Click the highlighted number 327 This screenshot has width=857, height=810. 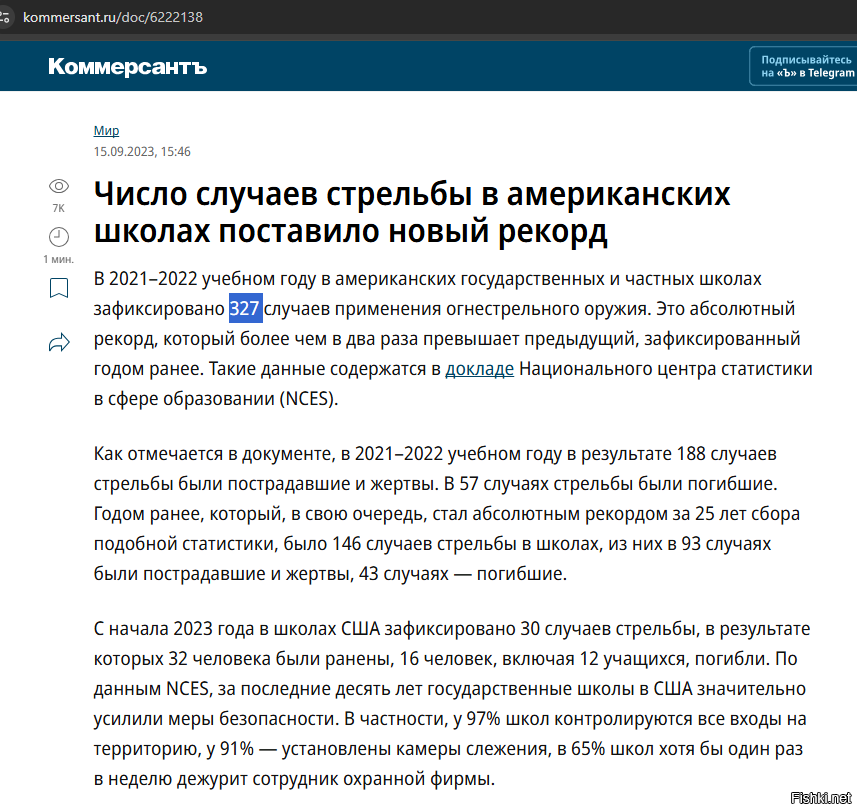[x=245, y=308]
